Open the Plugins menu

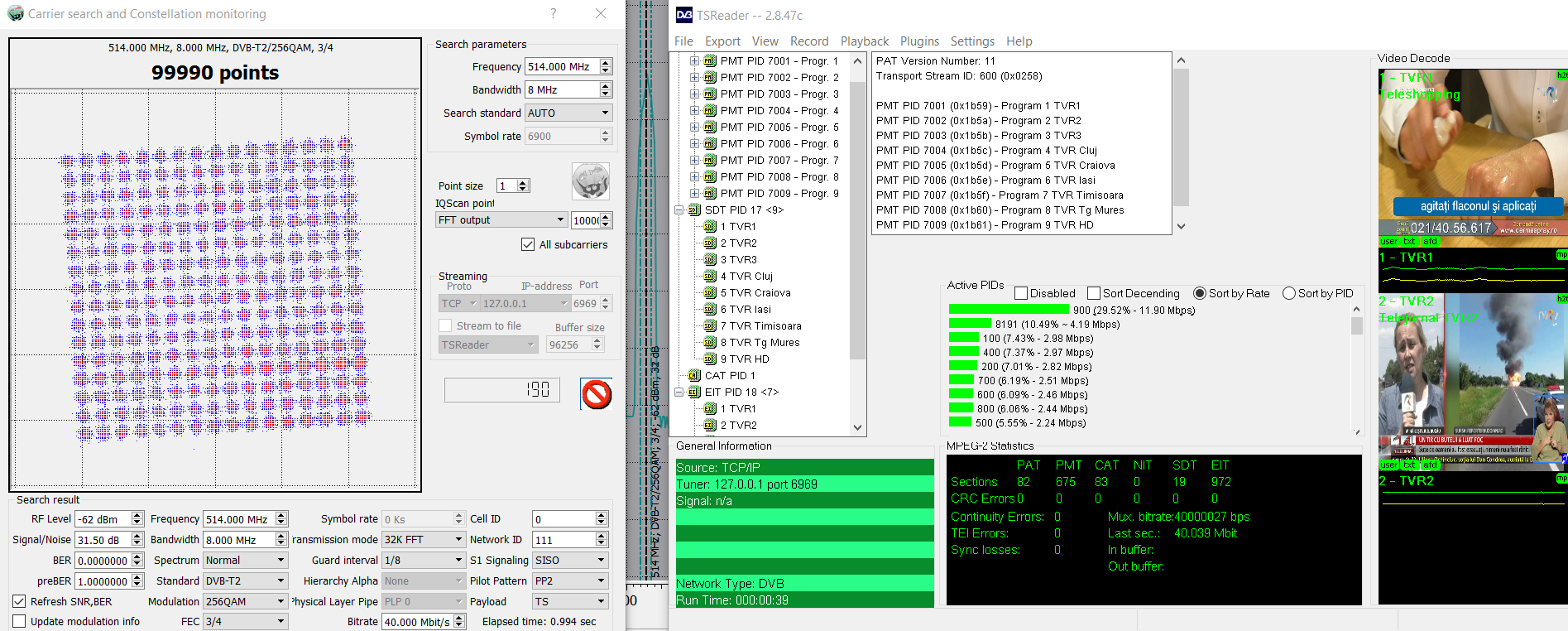click(x=919, y=41)
